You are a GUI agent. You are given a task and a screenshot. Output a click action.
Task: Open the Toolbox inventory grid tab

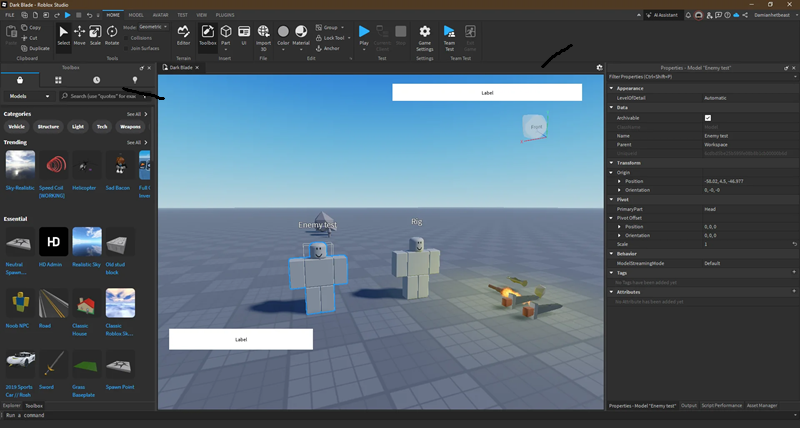(58, 80)
